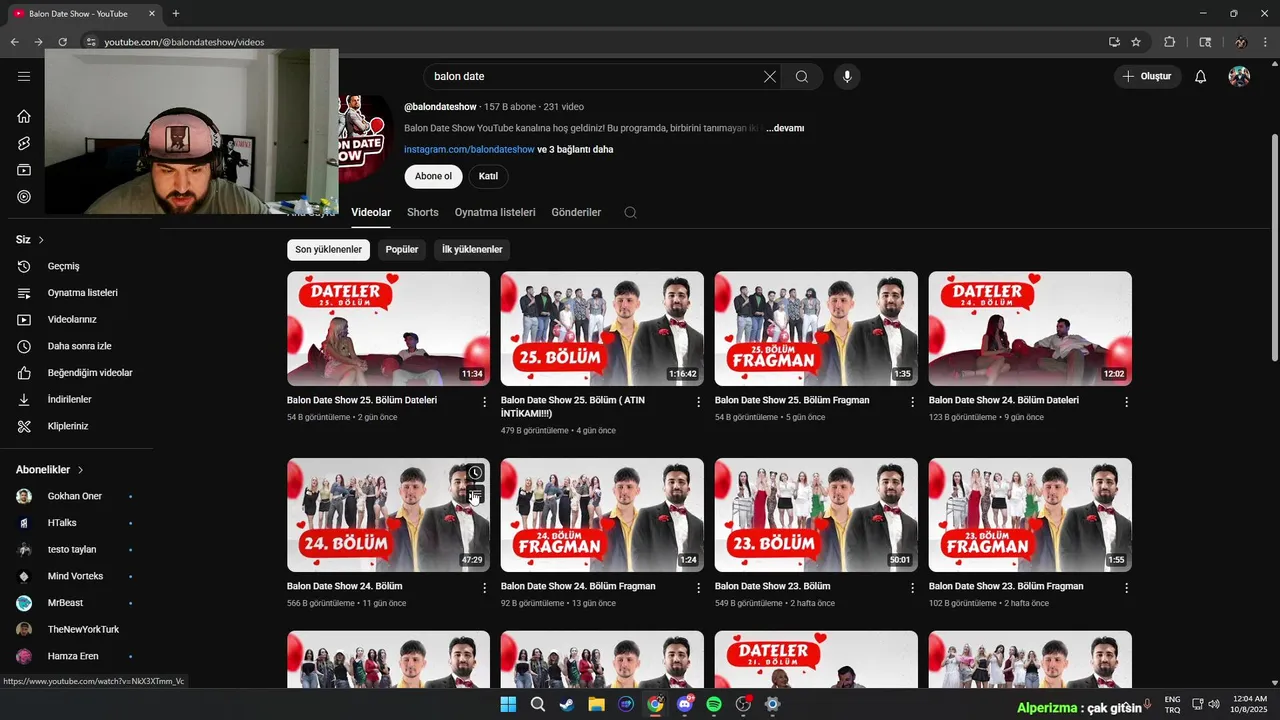This screenshot has width=1280, height=720.
Task: Open the browser extensions puzzle icon
Action: pyautogui.click(x=1169, y=42)
